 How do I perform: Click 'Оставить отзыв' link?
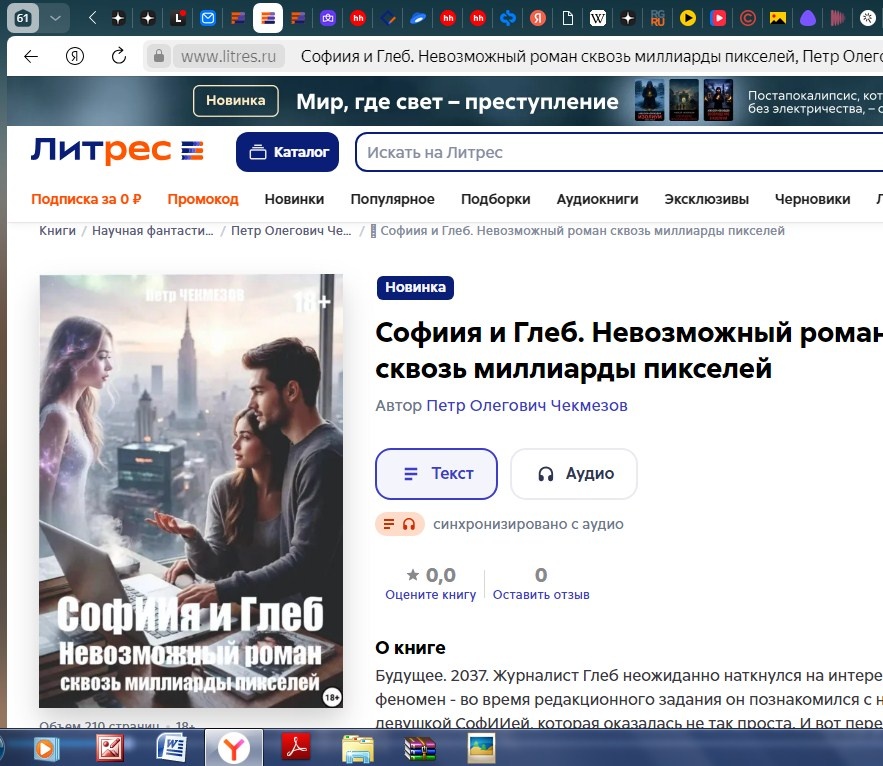click(x=541, y=594)
